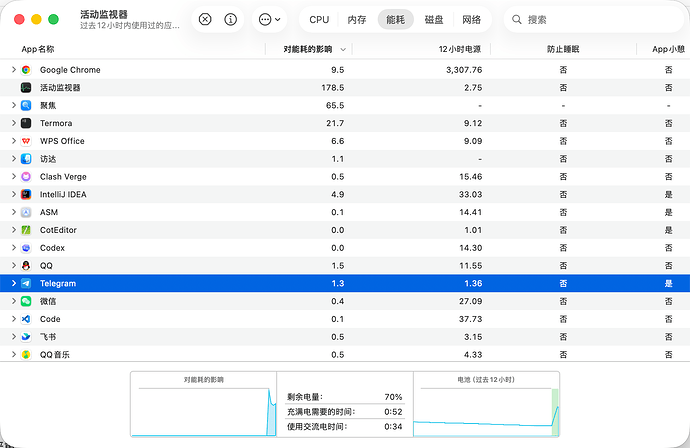Click the Google Chrome app icon
690x448 pixels.
(26, 70)
